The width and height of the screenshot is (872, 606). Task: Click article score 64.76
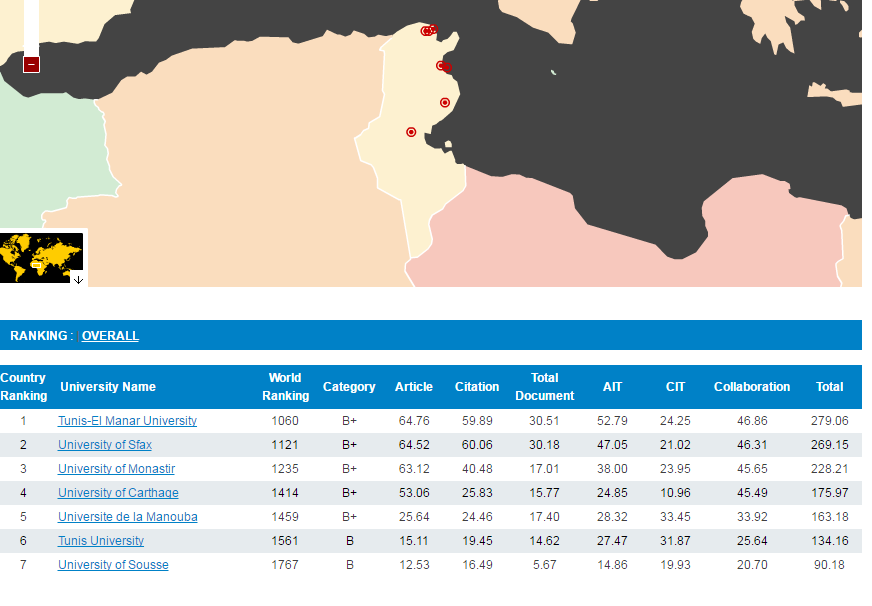point(414,421)
